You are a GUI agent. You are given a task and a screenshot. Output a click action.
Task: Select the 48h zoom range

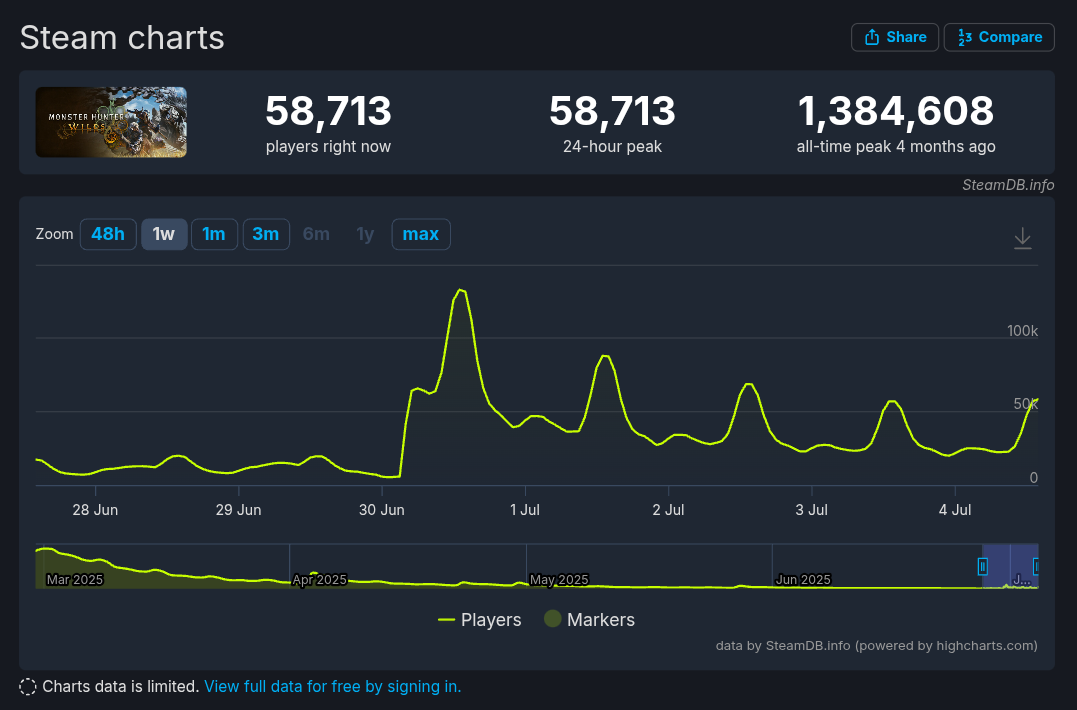pos(108,234)
